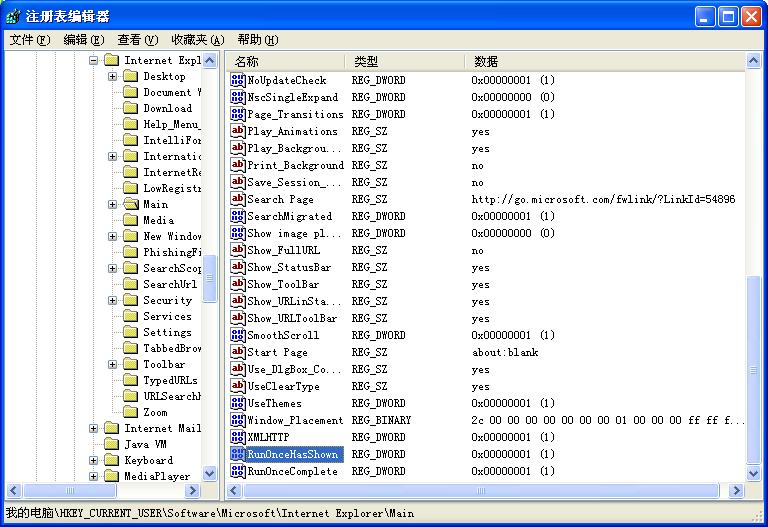Image resolution: width=768 pixels, height=527 pixels.
Task: Sort by the 数据 column header
Action: tap(605, 61)
